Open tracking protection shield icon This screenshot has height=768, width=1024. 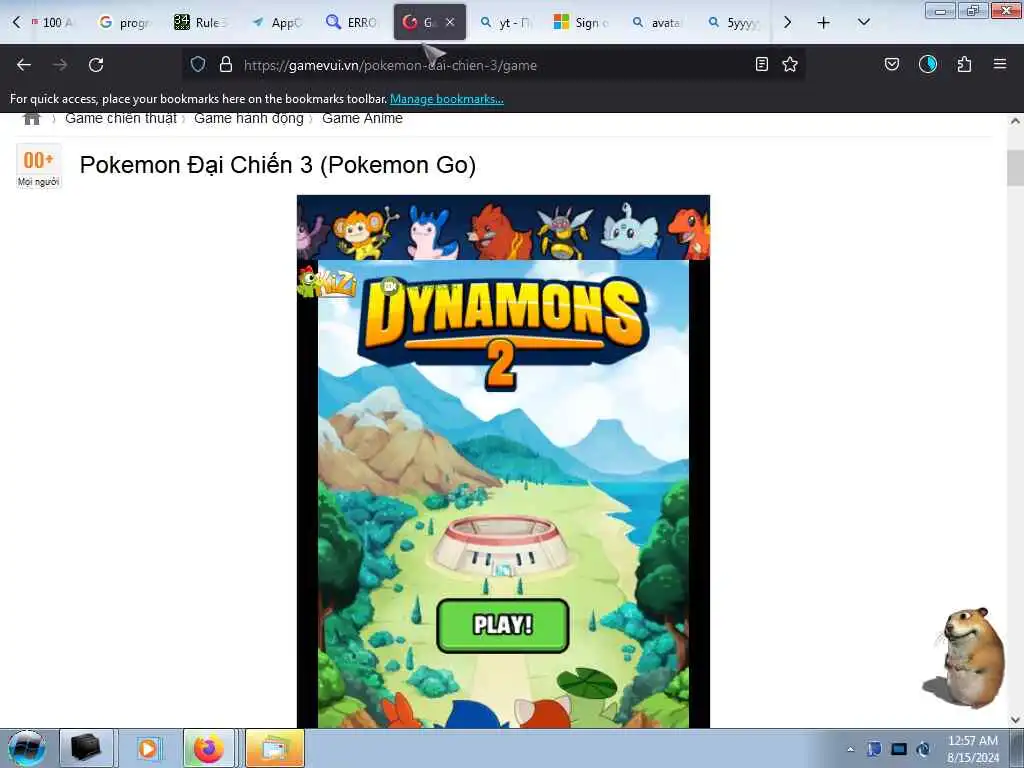(x=198, y=64)
